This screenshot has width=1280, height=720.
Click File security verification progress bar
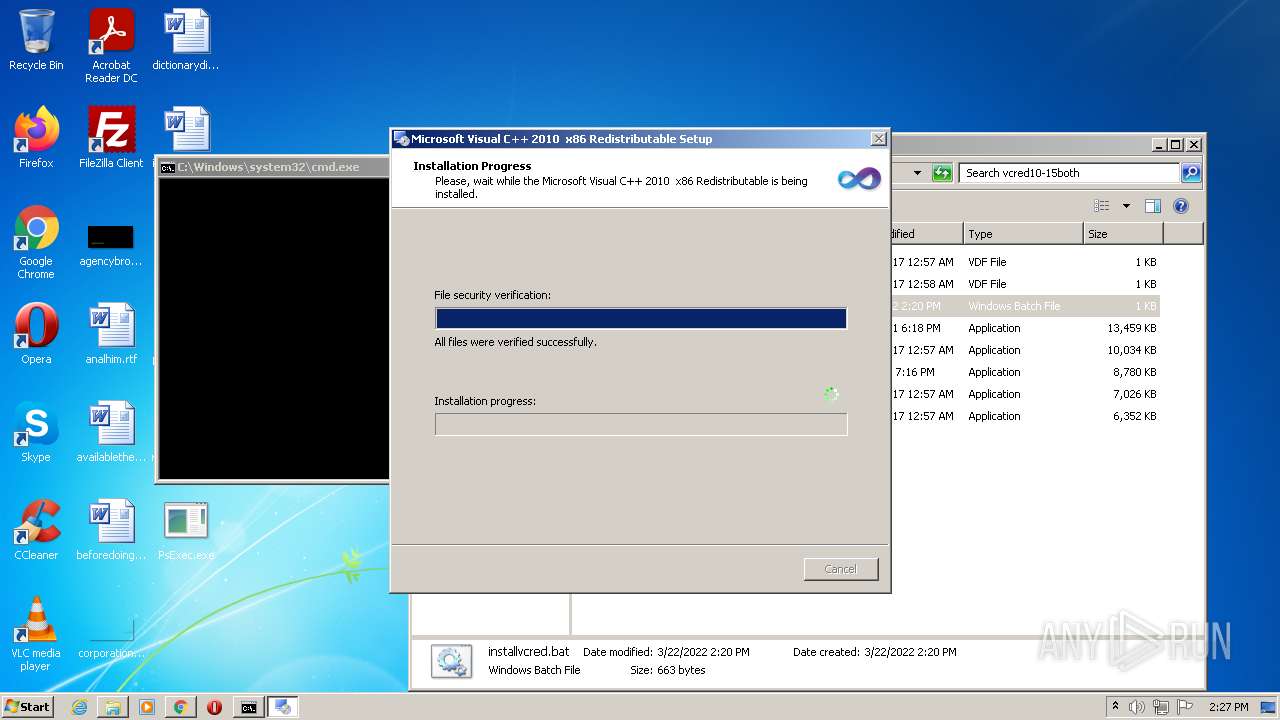tap(641, 318)
